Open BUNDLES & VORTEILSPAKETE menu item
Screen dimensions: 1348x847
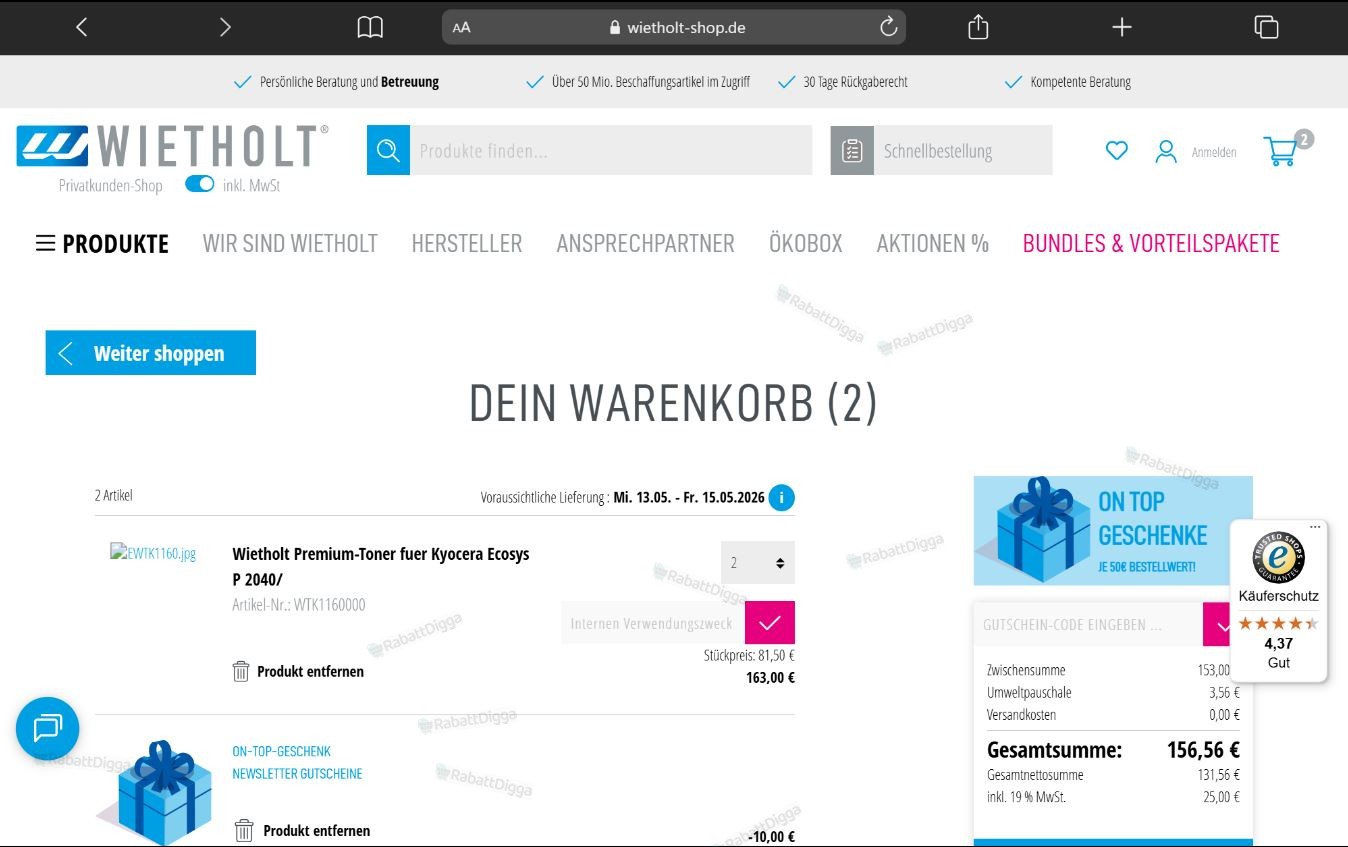click(x=1151, y=243)
